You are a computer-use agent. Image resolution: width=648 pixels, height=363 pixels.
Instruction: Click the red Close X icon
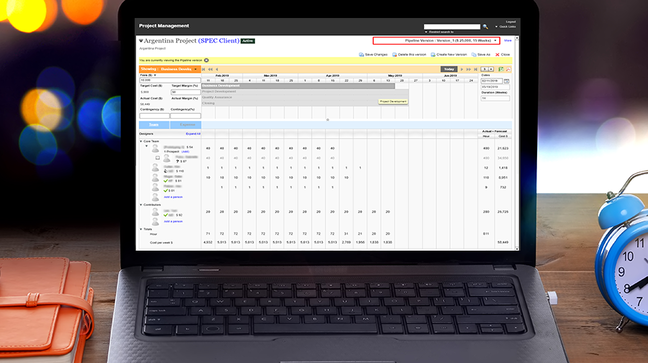tap(497, 55)
